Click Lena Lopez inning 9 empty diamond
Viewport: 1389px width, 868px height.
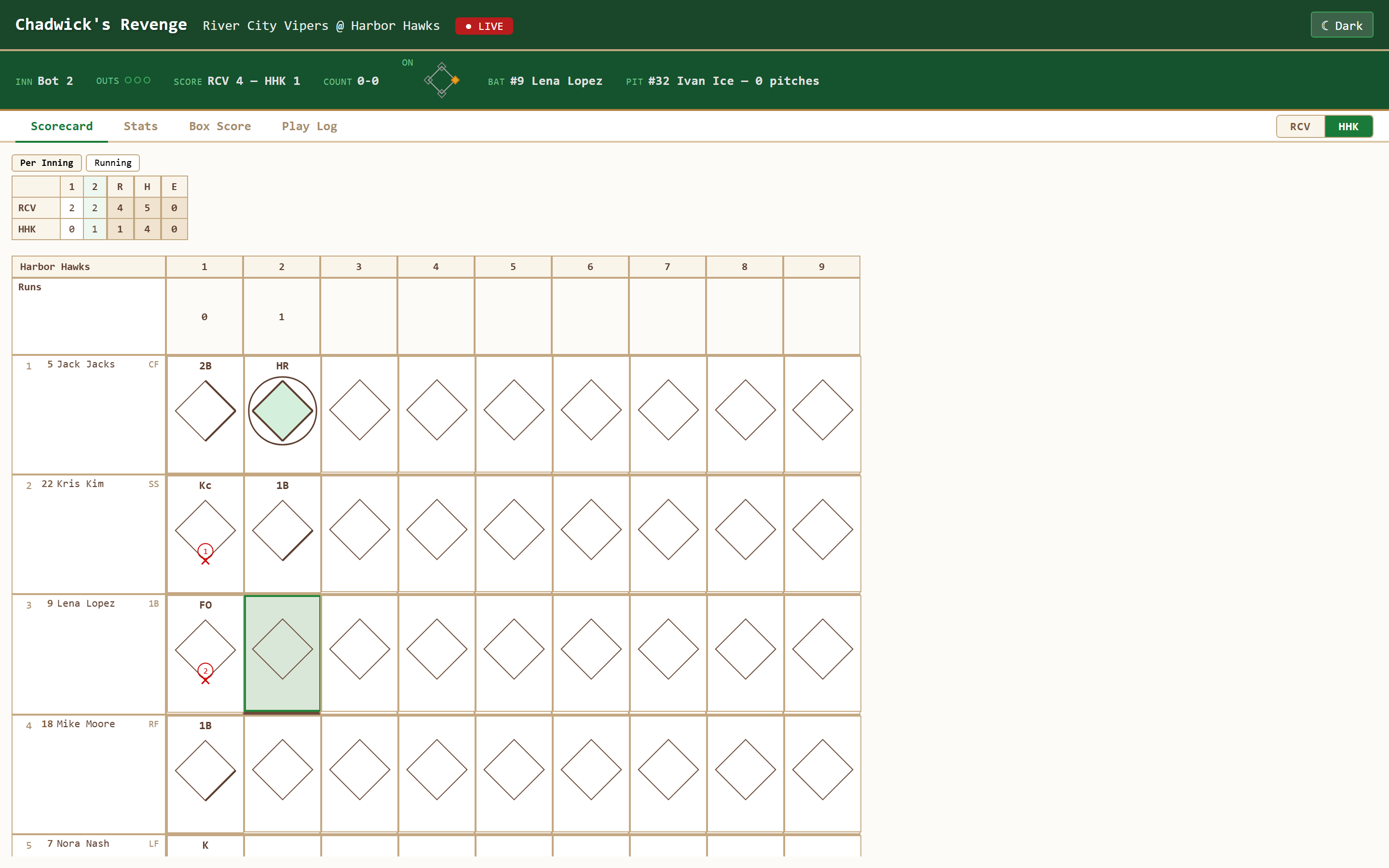tap(822, 649)
